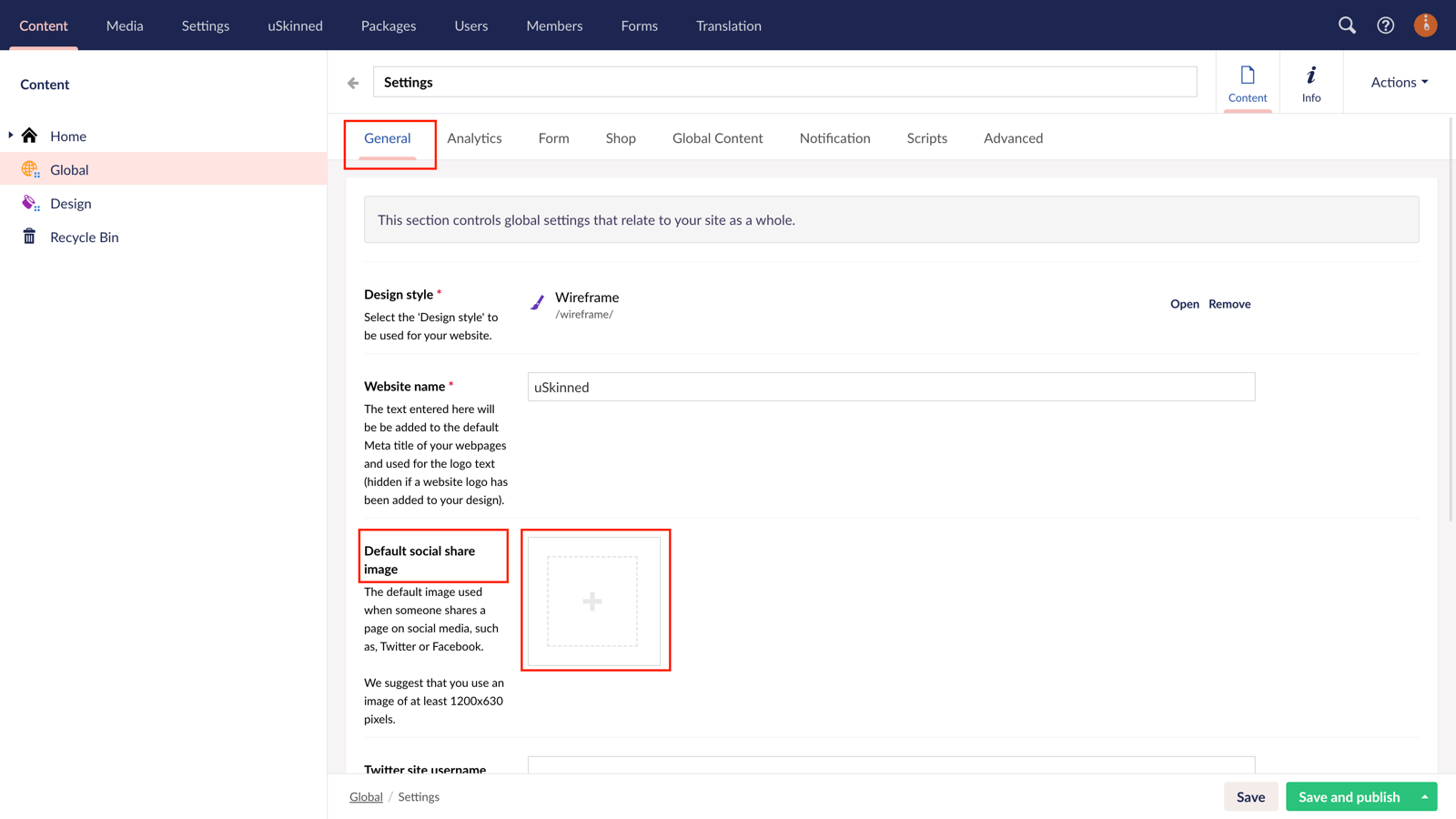Viewport: 1456px width, 819px height.
Task: Click the Save button
Action: 1250,796
